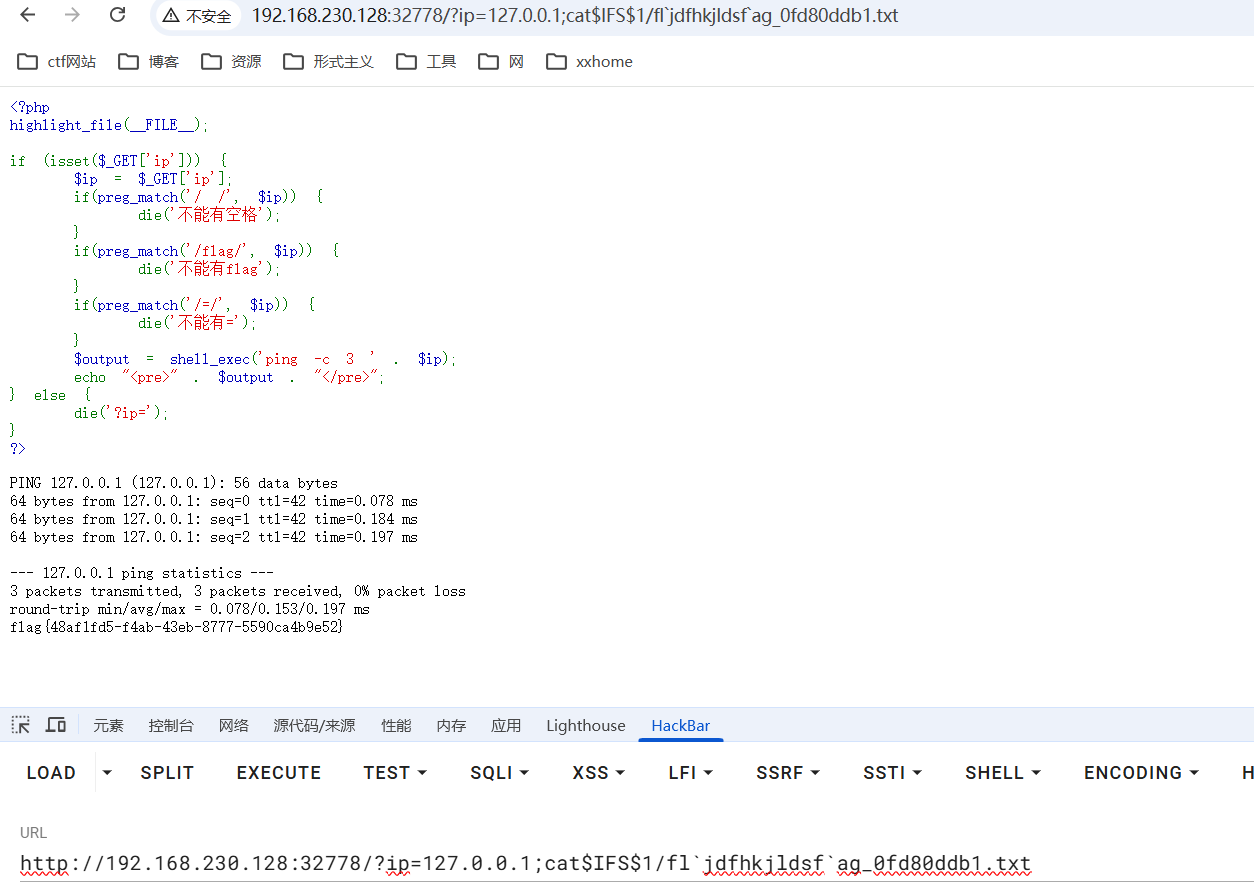Open the TEST dropdown menu

395,773
